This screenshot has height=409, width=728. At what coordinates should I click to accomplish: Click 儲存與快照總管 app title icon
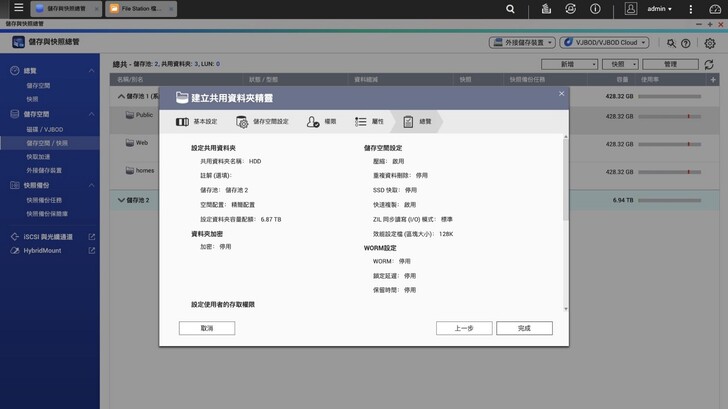coord(18,42)
